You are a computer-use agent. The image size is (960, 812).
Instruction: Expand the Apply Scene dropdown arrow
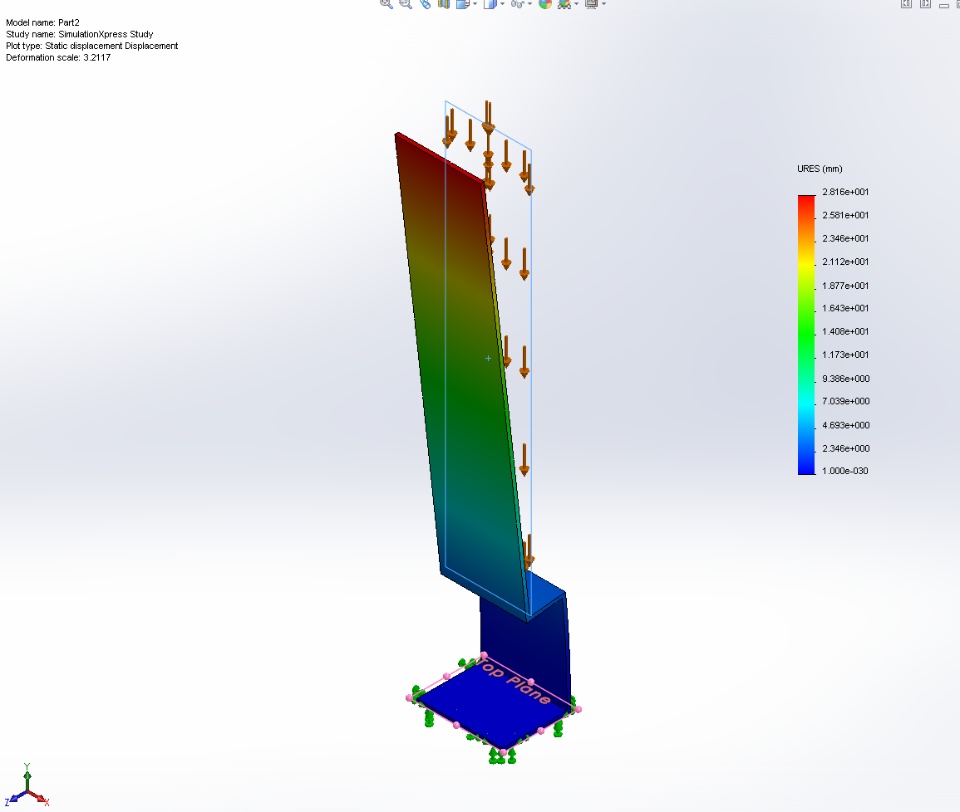576,3
